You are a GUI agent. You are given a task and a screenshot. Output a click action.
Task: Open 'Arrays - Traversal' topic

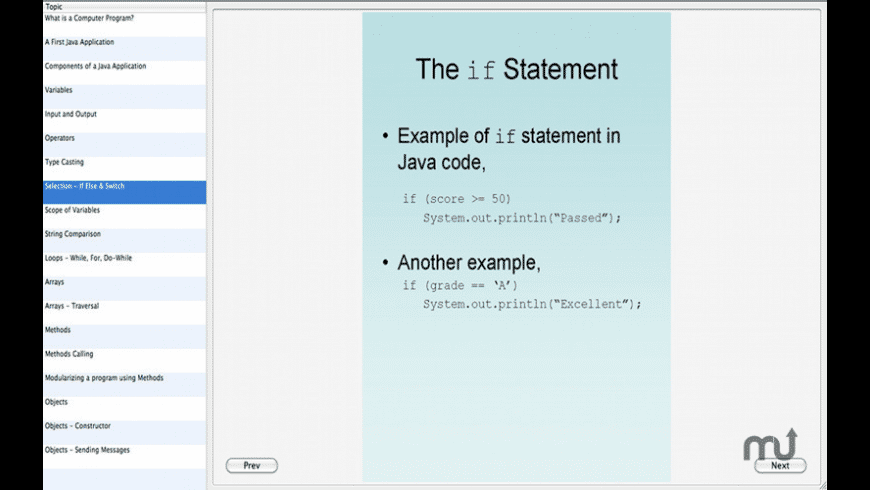tap(124, 312)
